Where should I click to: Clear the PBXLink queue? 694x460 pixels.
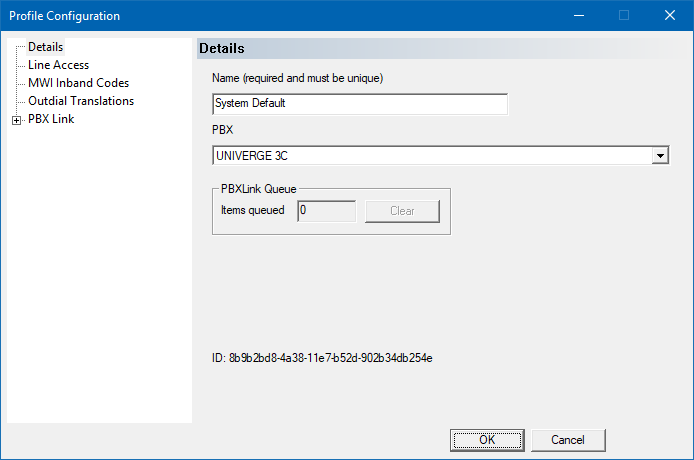(402, 211)
